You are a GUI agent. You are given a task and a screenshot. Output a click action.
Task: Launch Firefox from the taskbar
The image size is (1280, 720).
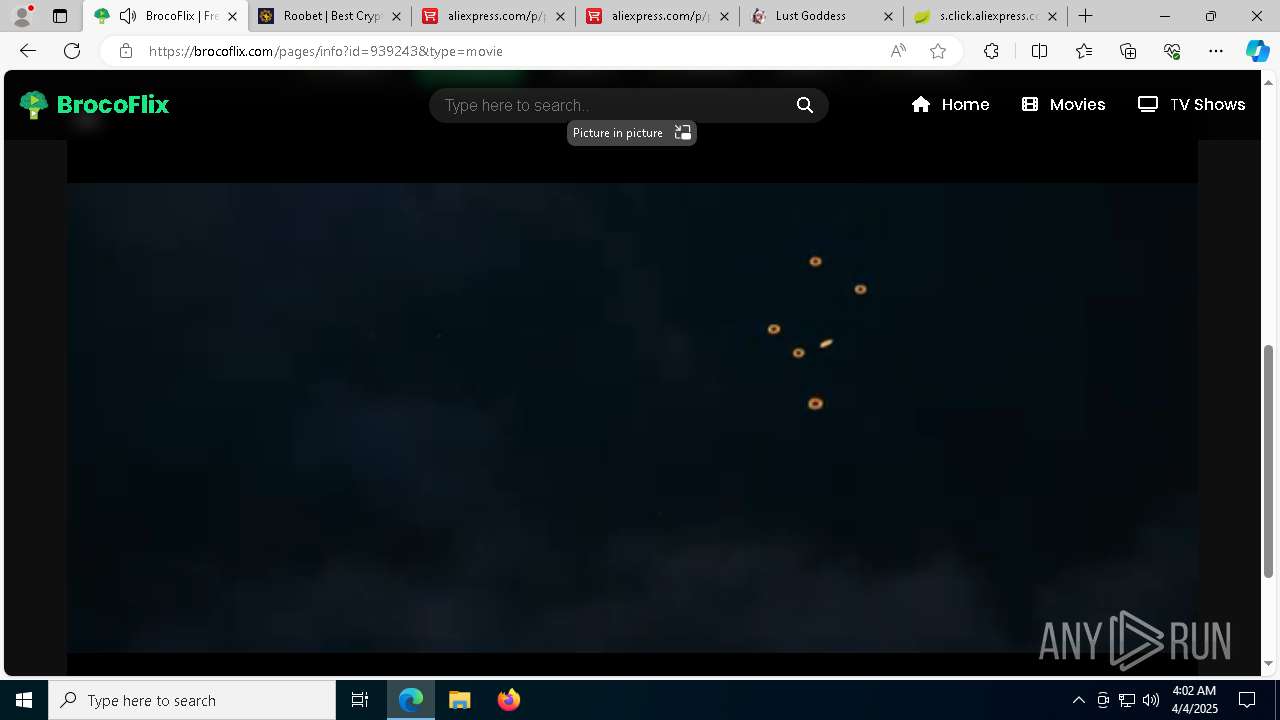click(508, 700)
